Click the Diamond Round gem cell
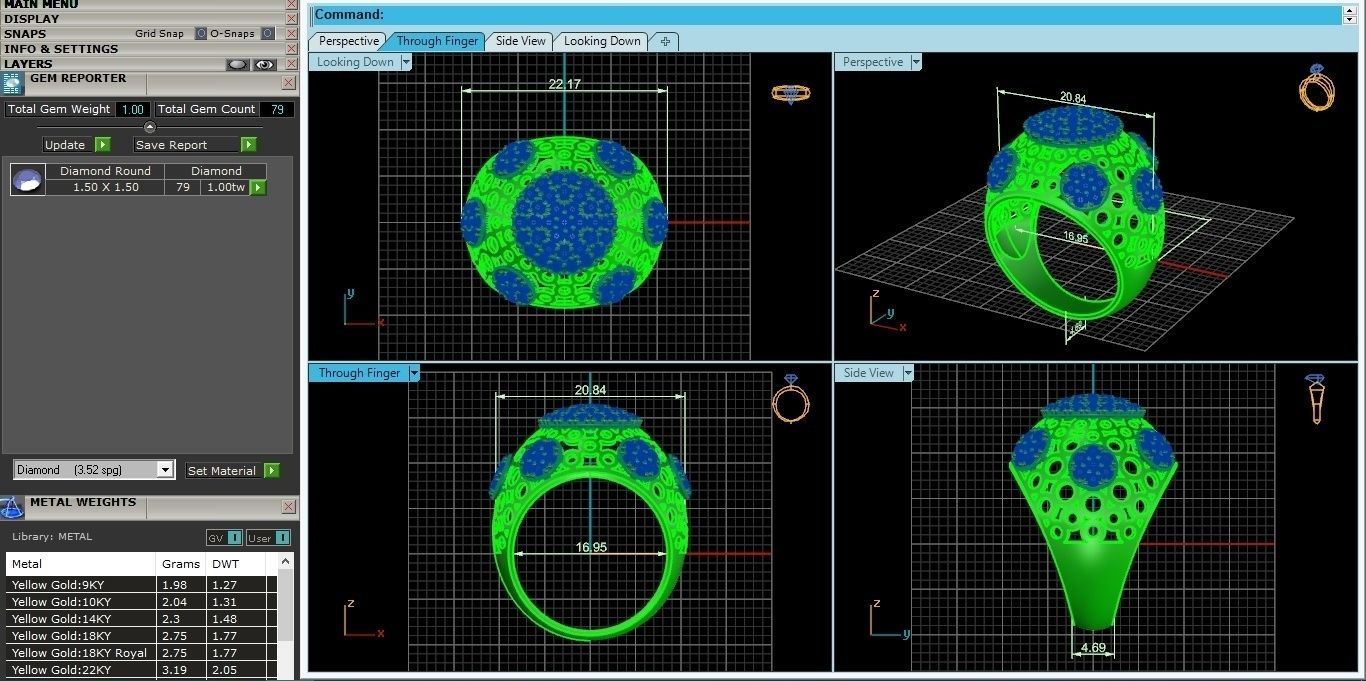The image size is (1366, 681). (105, 171)
